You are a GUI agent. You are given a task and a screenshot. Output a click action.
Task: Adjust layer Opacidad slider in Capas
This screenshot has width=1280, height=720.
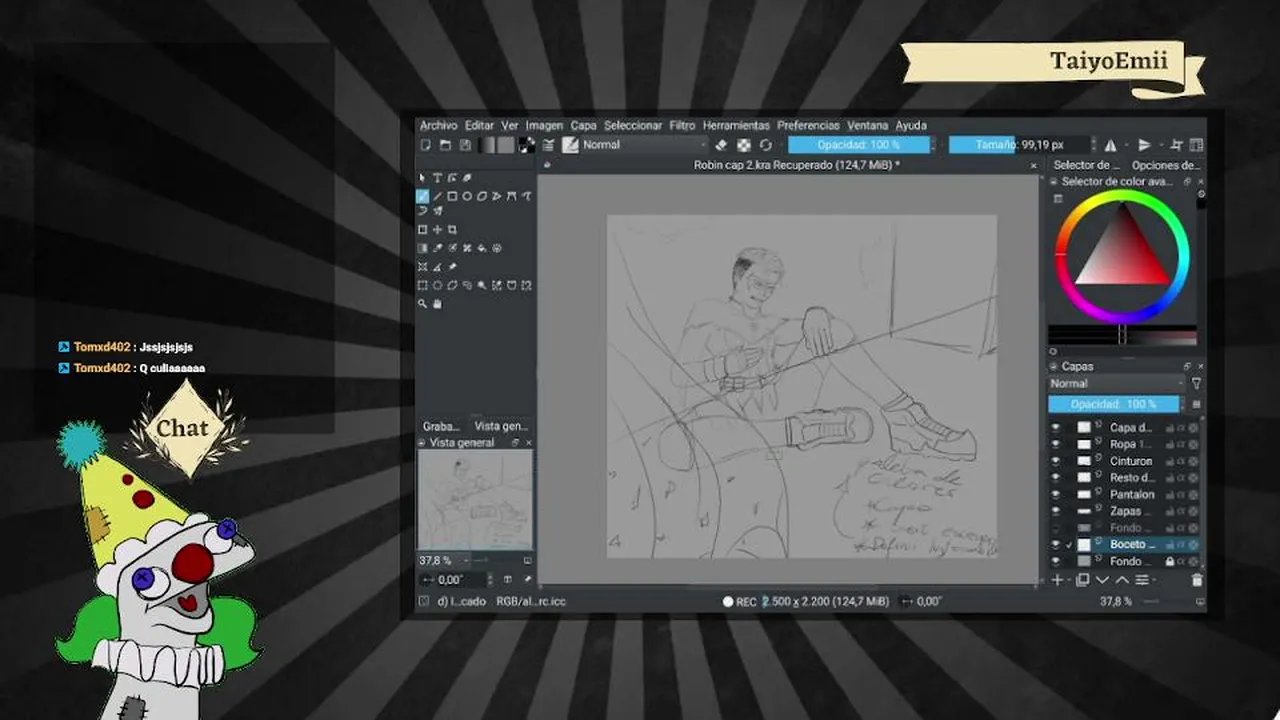tap(1113, 404)
